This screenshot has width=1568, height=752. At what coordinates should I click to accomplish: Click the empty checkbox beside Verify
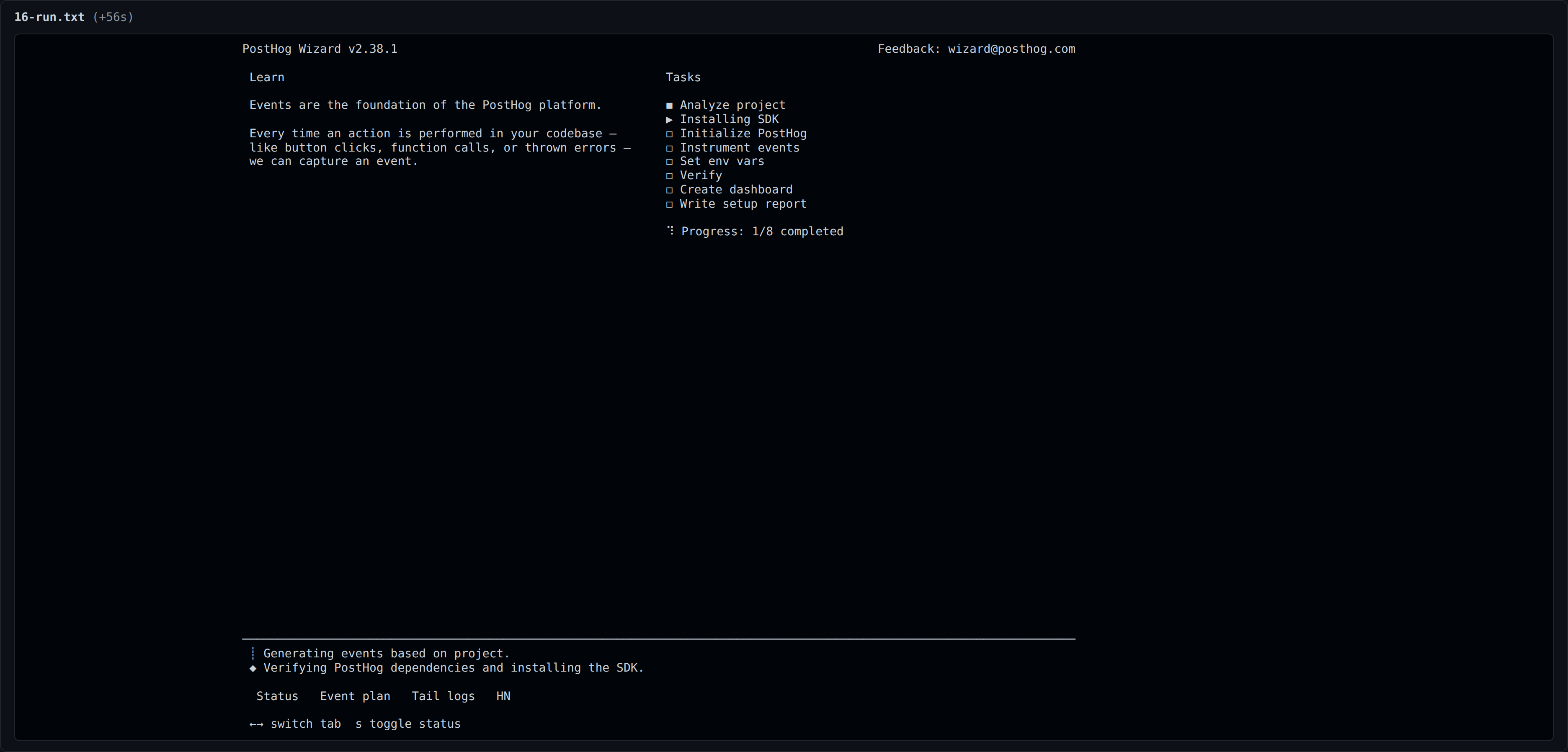tap(670, 176)
